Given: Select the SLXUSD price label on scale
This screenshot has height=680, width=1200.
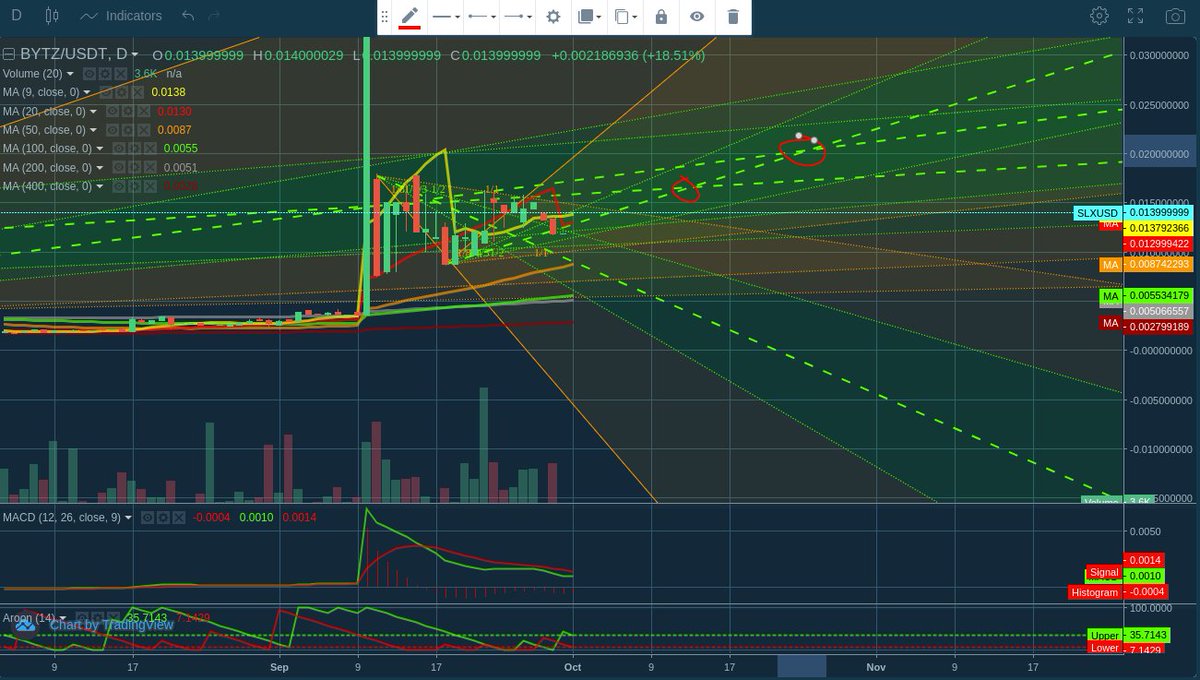Looking at the screenshot, I should [x=1097, y=213].
